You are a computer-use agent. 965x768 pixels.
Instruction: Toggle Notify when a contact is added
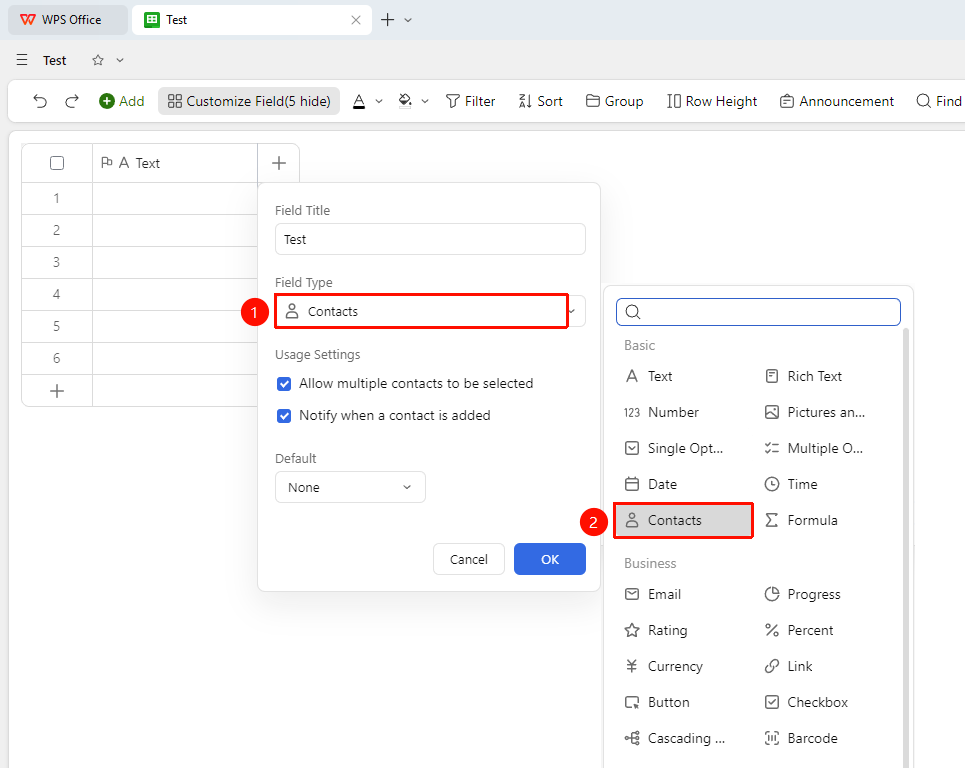284,416
